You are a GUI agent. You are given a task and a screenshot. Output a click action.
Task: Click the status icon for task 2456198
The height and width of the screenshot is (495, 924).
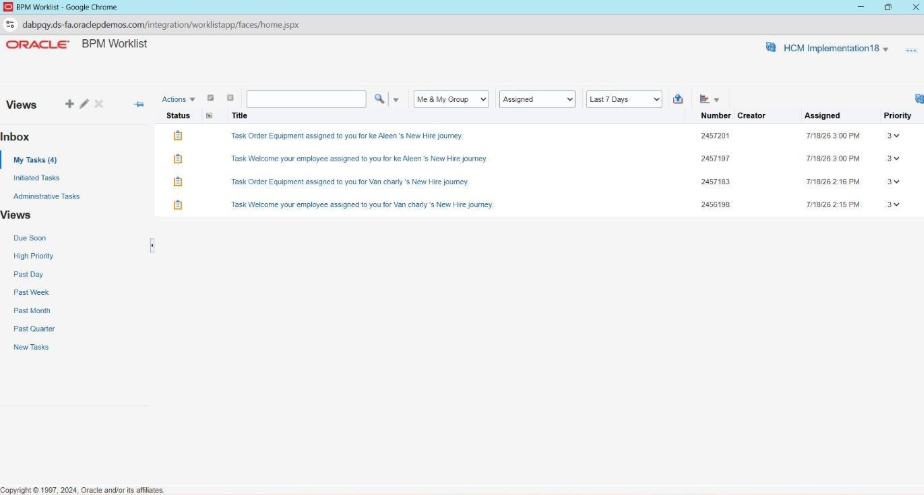(178, 204)
